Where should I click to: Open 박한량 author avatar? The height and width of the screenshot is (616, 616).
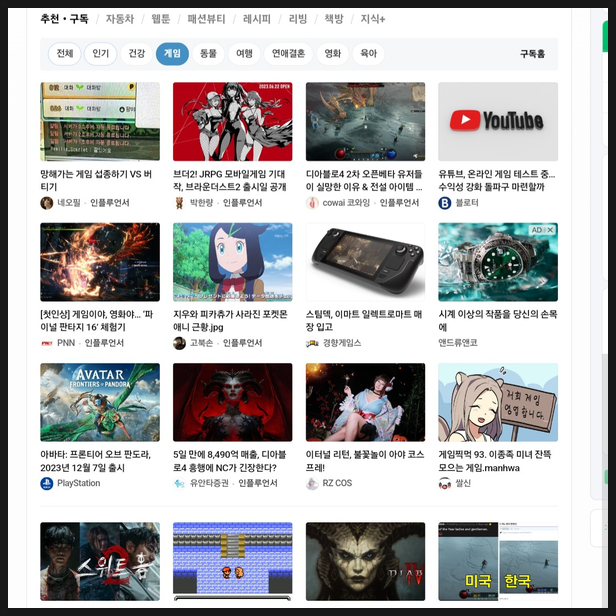180,203
